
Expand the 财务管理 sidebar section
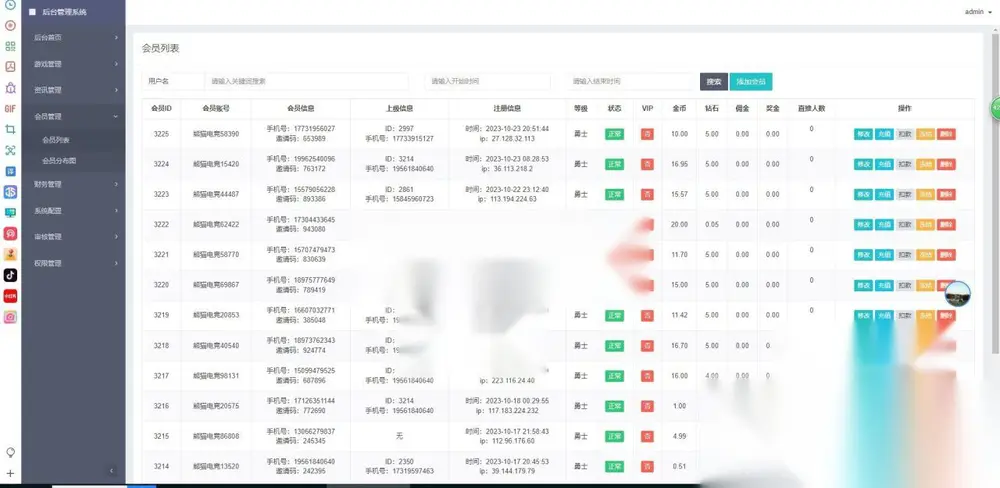74,184
